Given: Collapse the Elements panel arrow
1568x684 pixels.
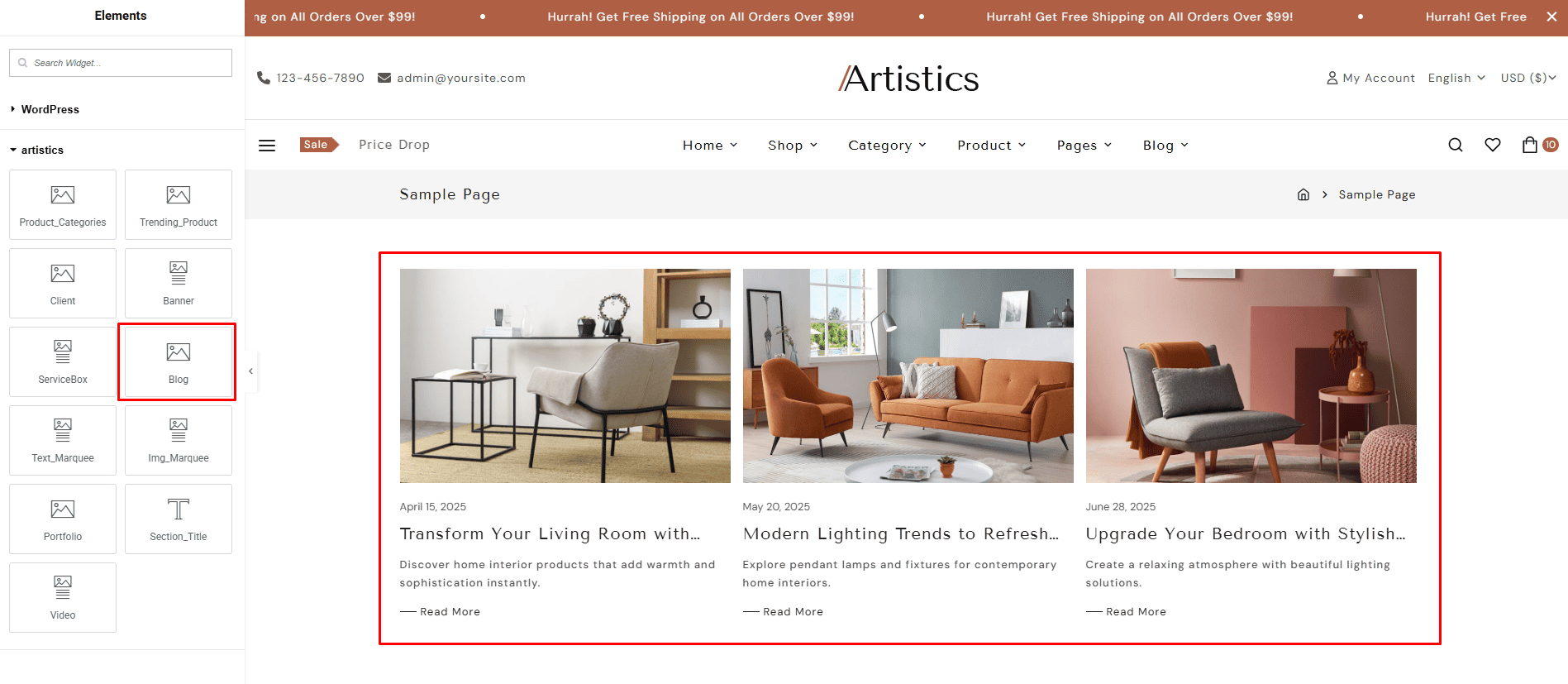Looking at the screenshot, I should click(x=251, y=371).
